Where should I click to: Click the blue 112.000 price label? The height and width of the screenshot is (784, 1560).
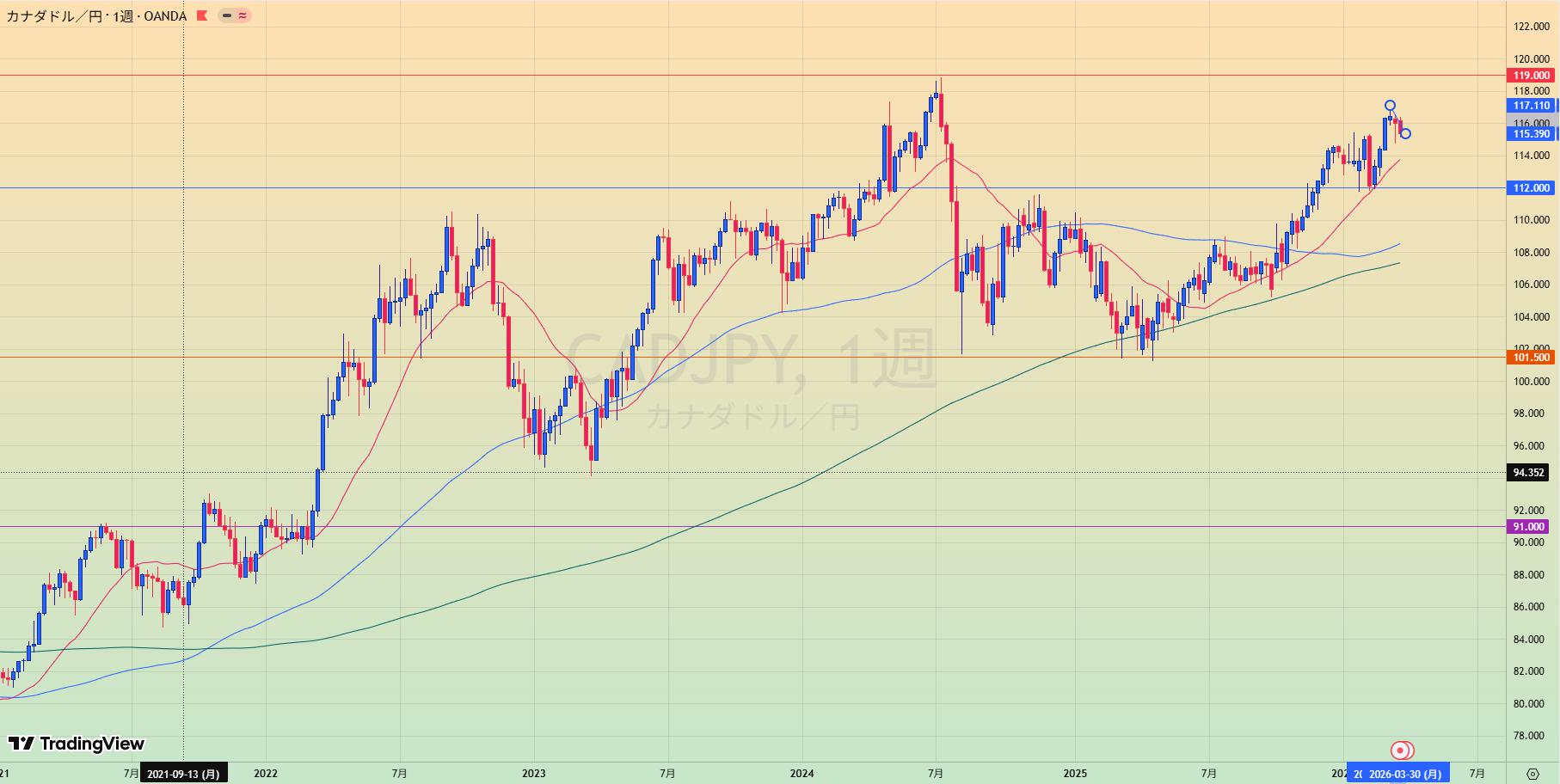pyautogui.click(x=1532, y=188)
